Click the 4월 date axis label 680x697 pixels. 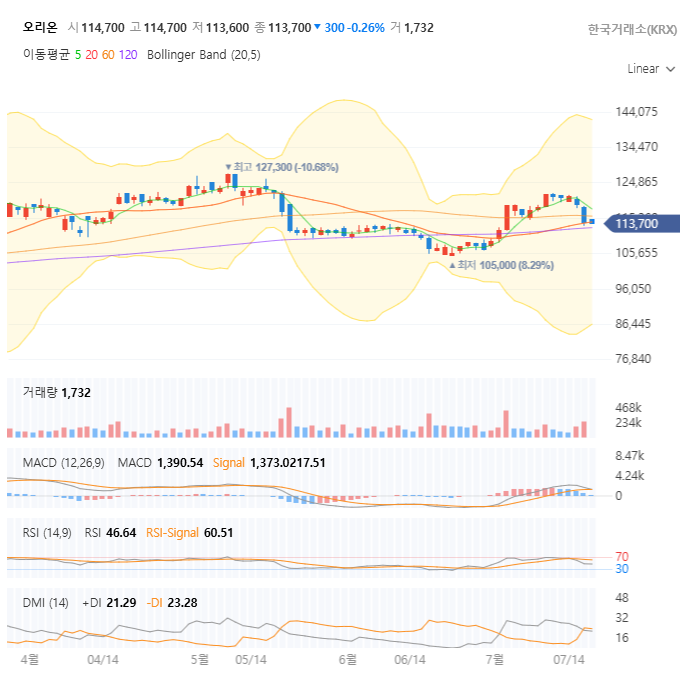click(30, 659)
